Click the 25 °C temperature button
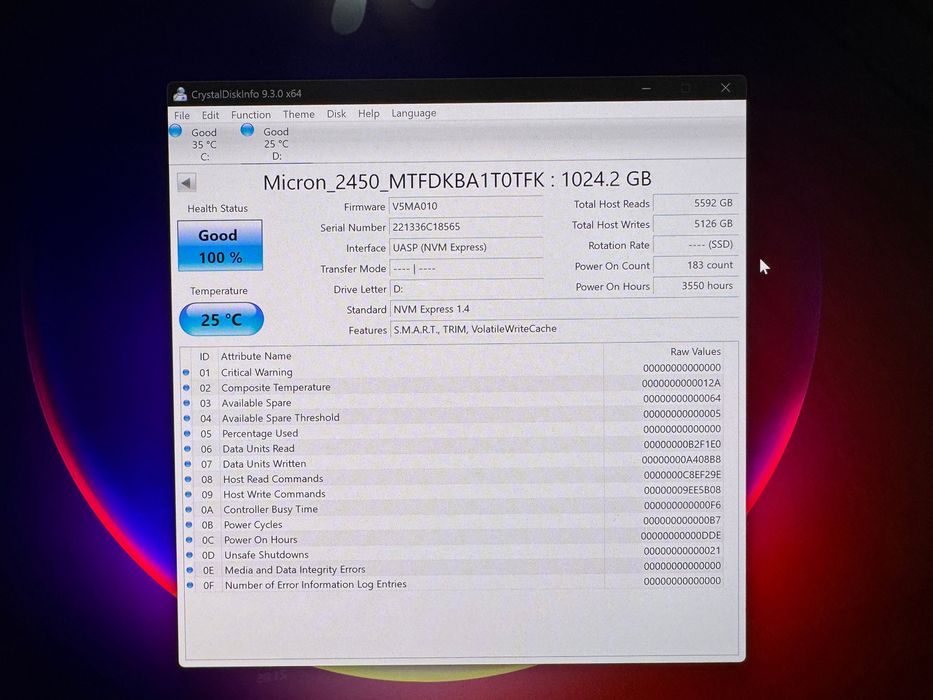933x700 pixels. coord(221,319)
